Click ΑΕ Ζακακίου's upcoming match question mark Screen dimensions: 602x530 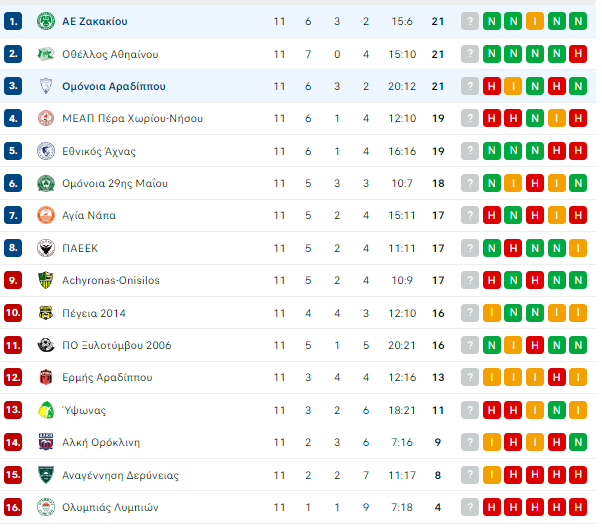(470, 21)
